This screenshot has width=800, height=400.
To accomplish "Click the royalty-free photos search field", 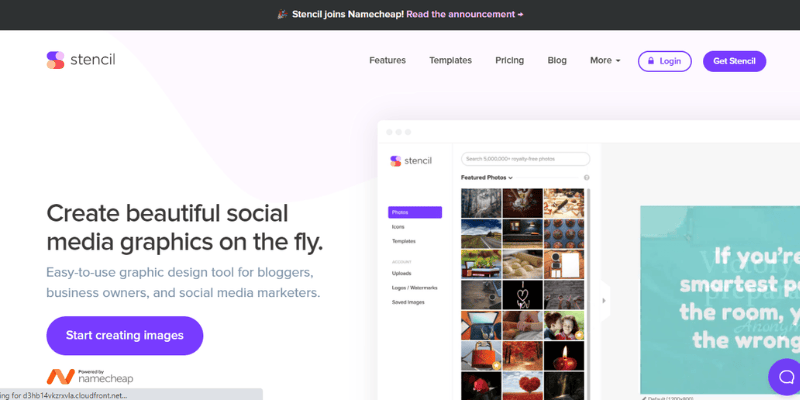I will [x=525, y=159].
